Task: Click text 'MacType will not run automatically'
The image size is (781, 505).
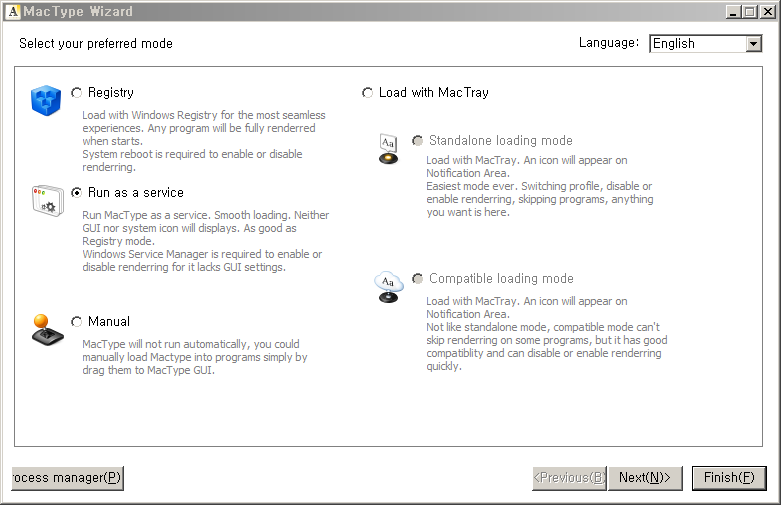Action: (166, 344)
